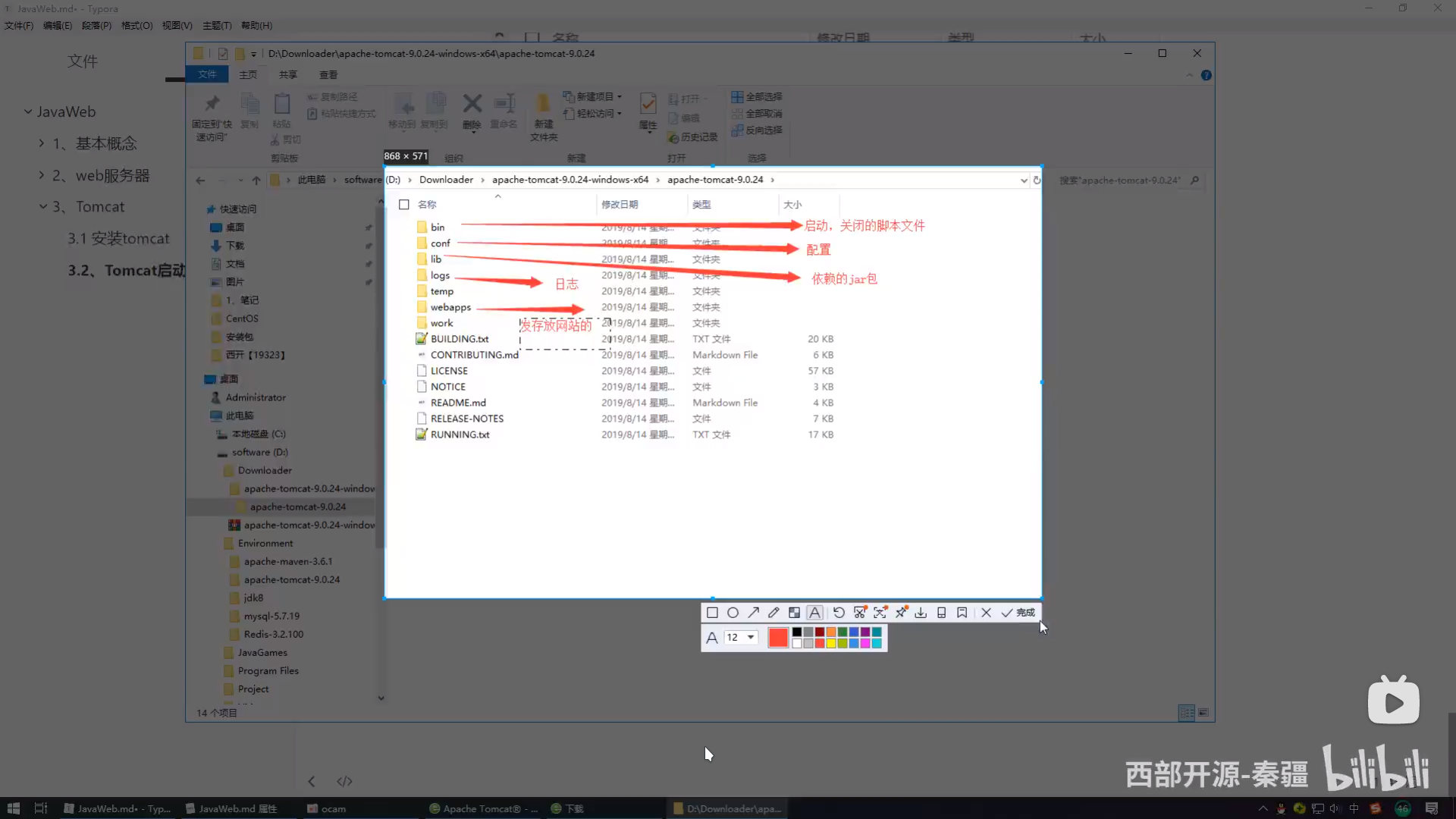
Task: Check the select-all checkbox beside 名称
Action: [404, 205]
